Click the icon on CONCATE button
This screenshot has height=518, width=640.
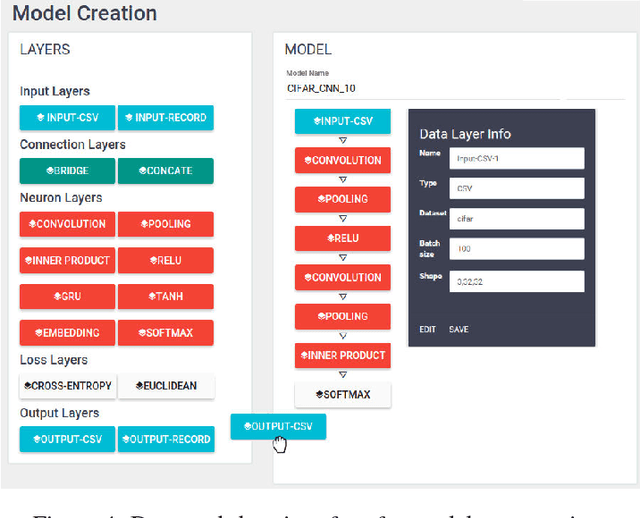(x=142, y=171)
